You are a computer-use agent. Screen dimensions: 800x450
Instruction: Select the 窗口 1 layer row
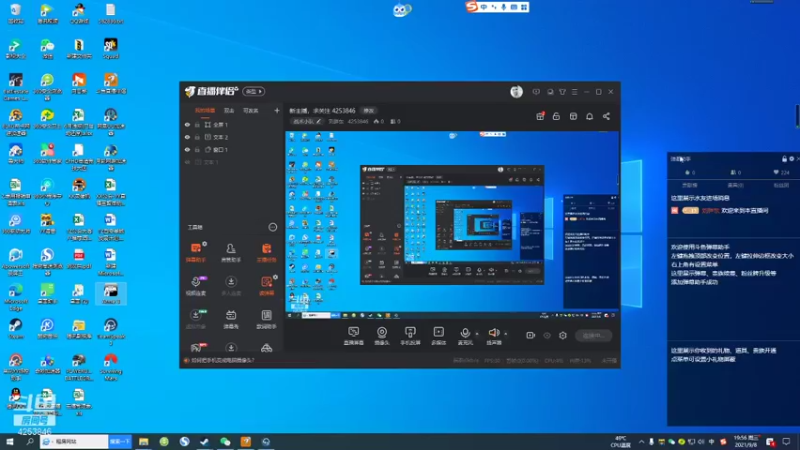(231, 149)
